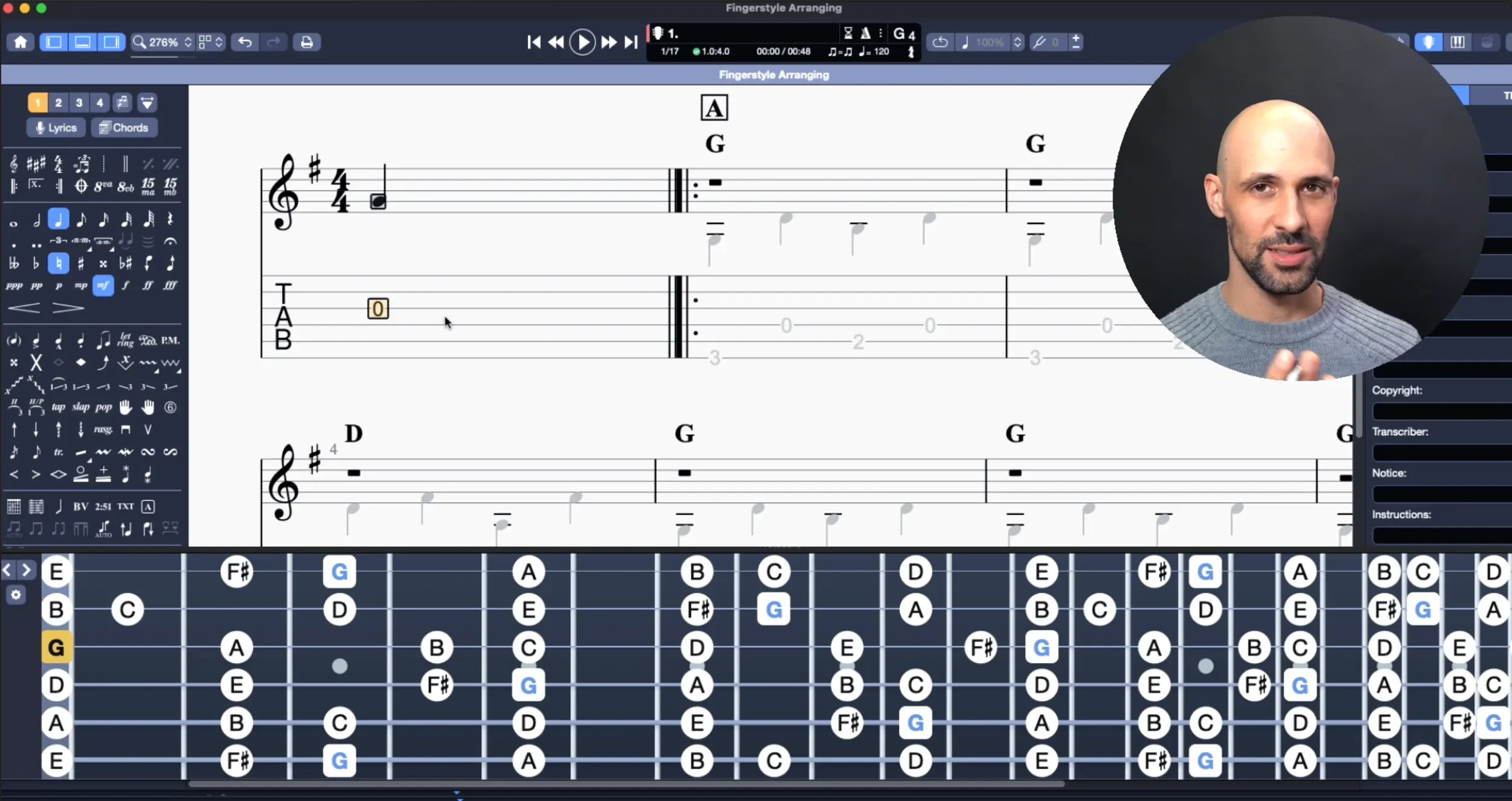This screenshot has height=801, width=1512.
Task: Choose the let ring effect
Action: coord(125,341)
